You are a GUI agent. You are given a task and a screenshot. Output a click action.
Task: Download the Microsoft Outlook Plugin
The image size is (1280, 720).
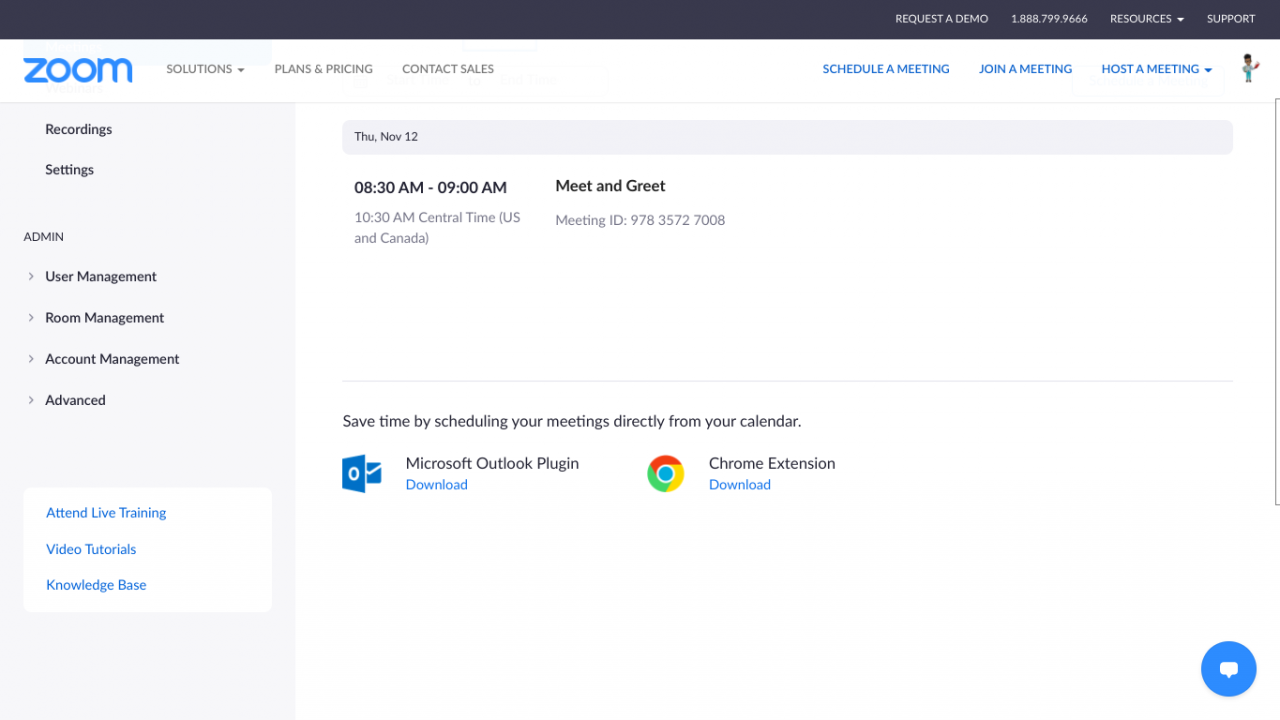pyautogui.click(x=436, y=485)
